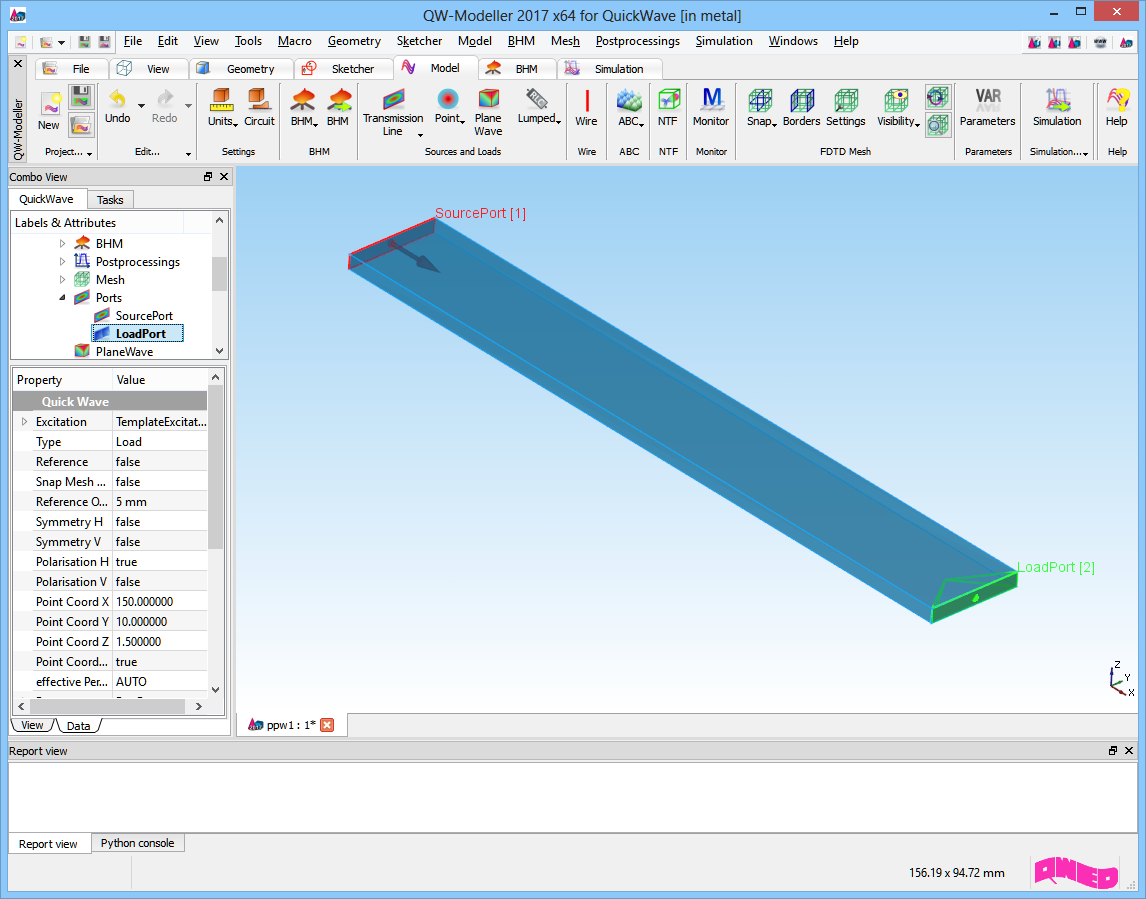Screen dimensions: 1146x899
Task: Expand the Simulation... group options
Action: coord(1085,153)
